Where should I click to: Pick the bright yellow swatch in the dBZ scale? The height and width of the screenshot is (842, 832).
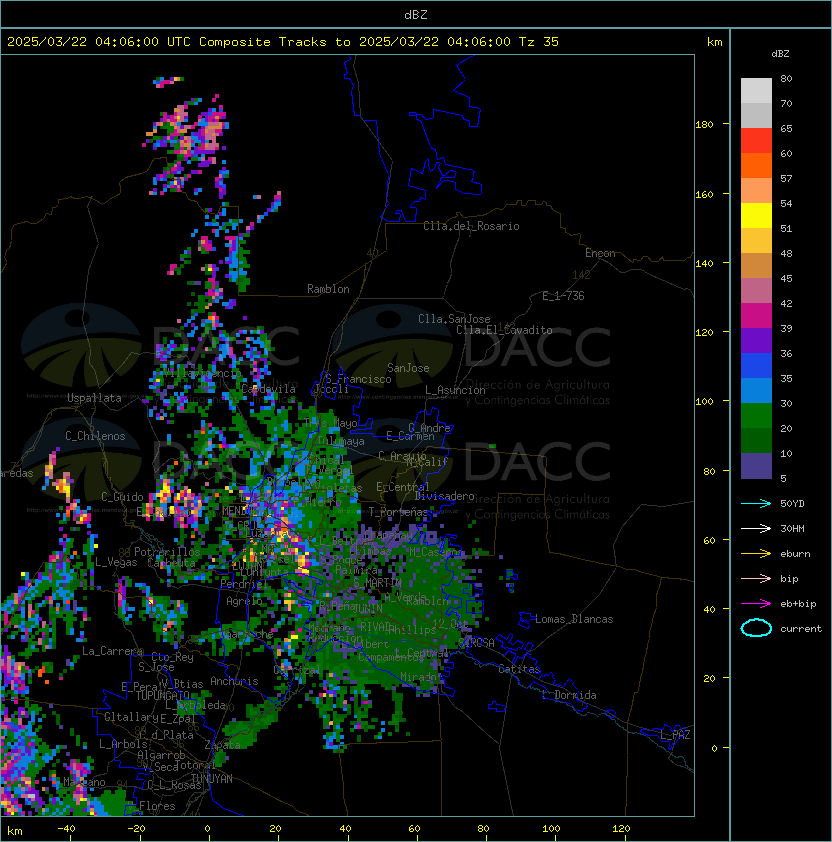[756, 215]
